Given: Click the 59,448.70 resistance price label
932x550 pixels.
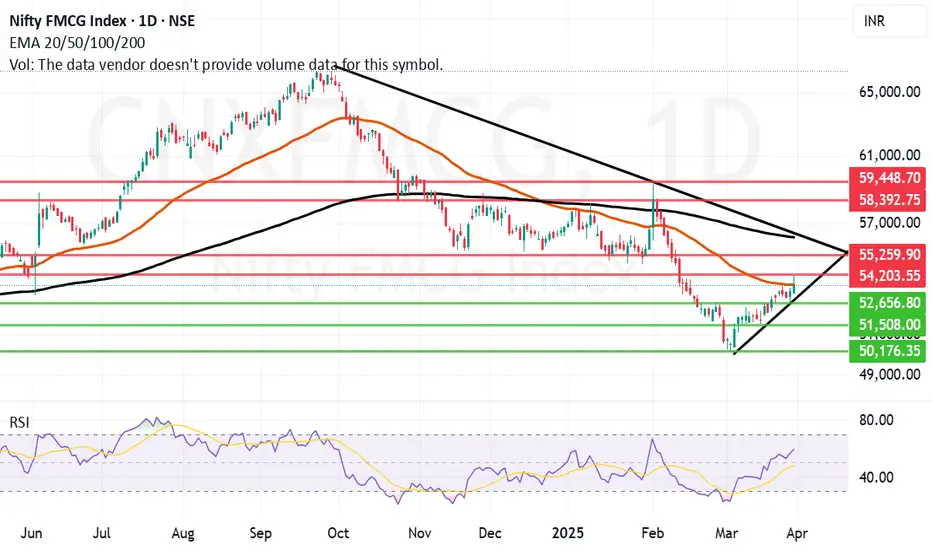Looking at the screenshot, I should tap(888, 178).
